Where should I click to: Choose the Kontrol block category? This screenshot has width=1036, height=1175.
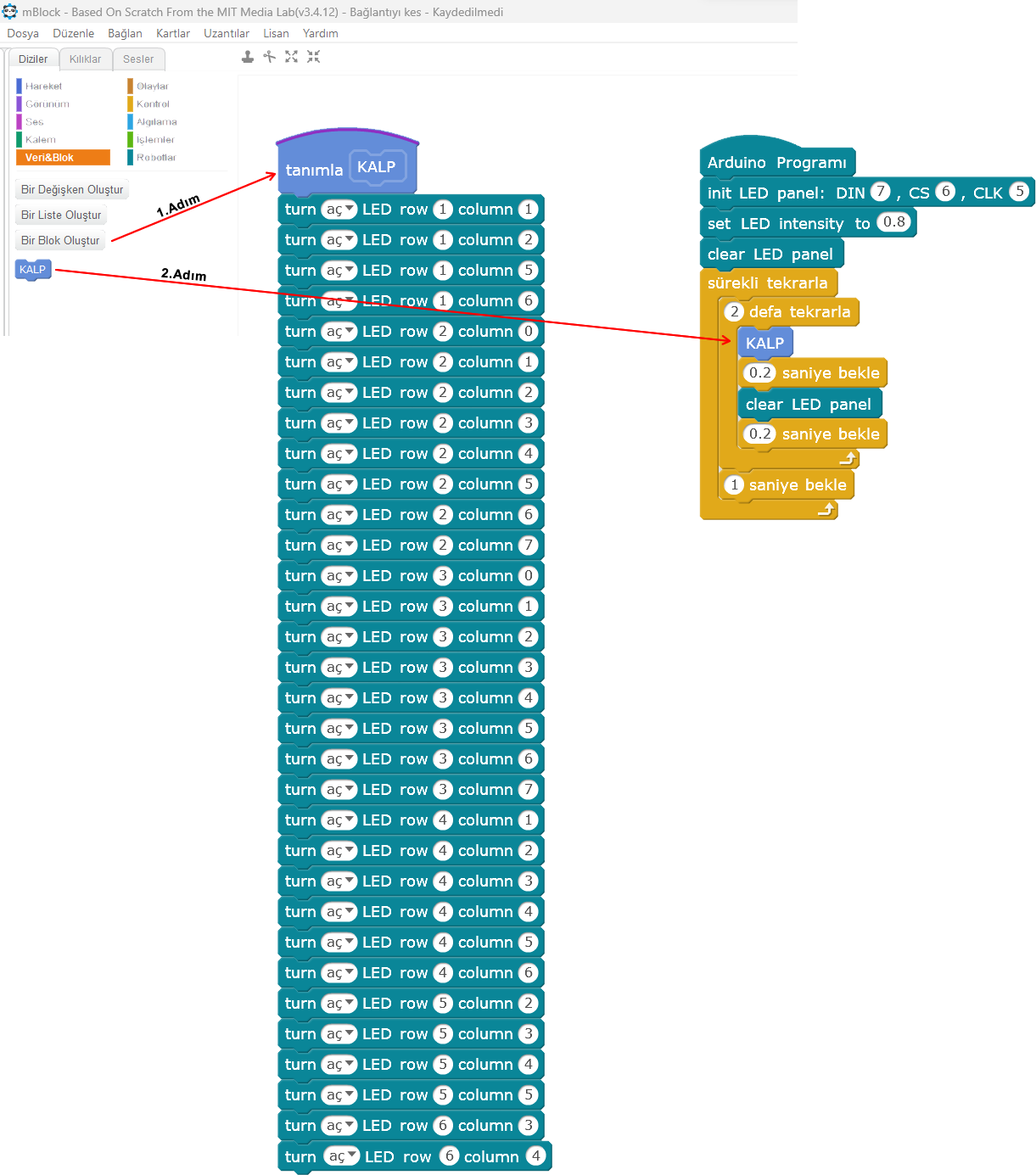point(153,104)
